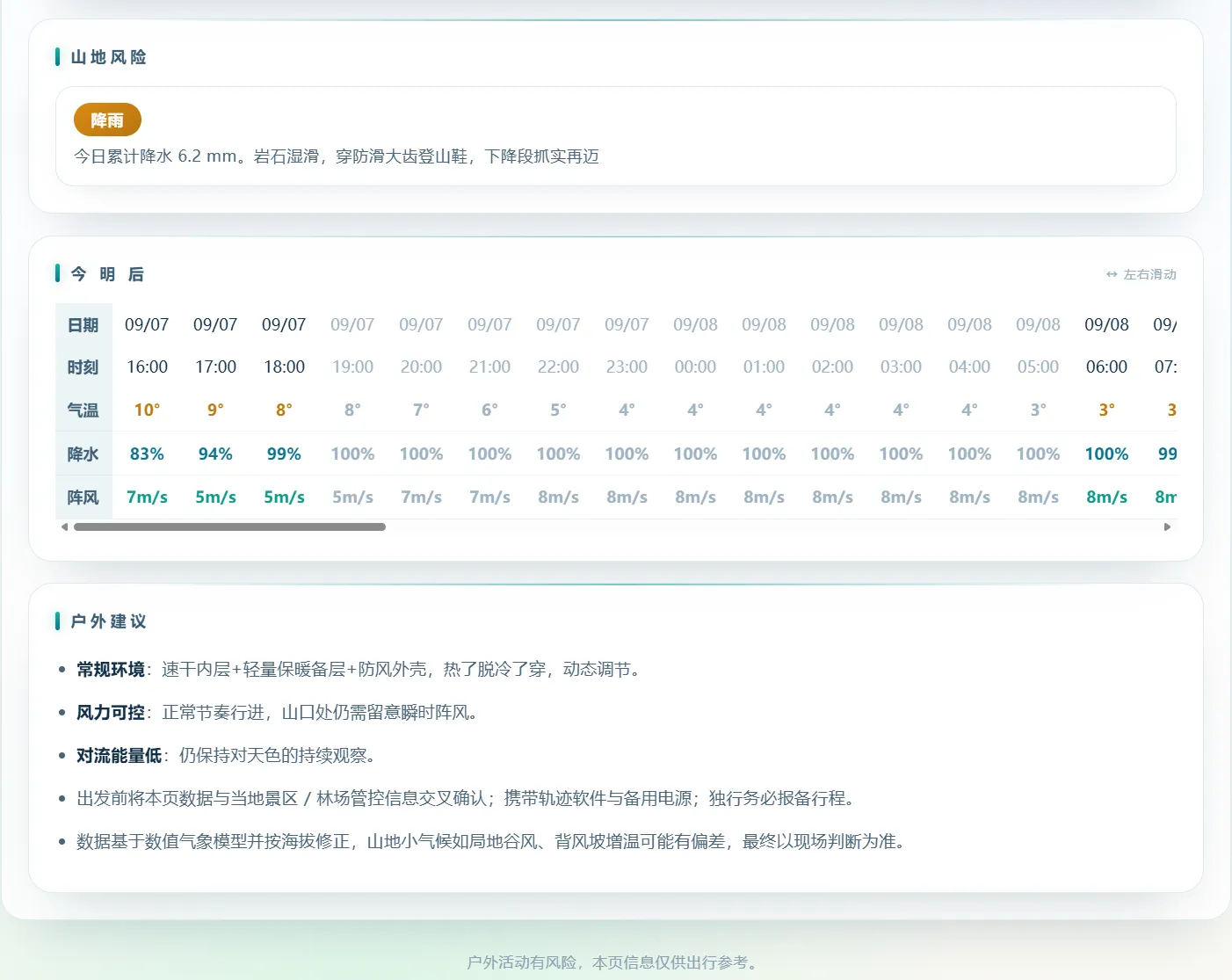Click the 降雨 risk badge
1232x980 pixels.
click(107, 120)
